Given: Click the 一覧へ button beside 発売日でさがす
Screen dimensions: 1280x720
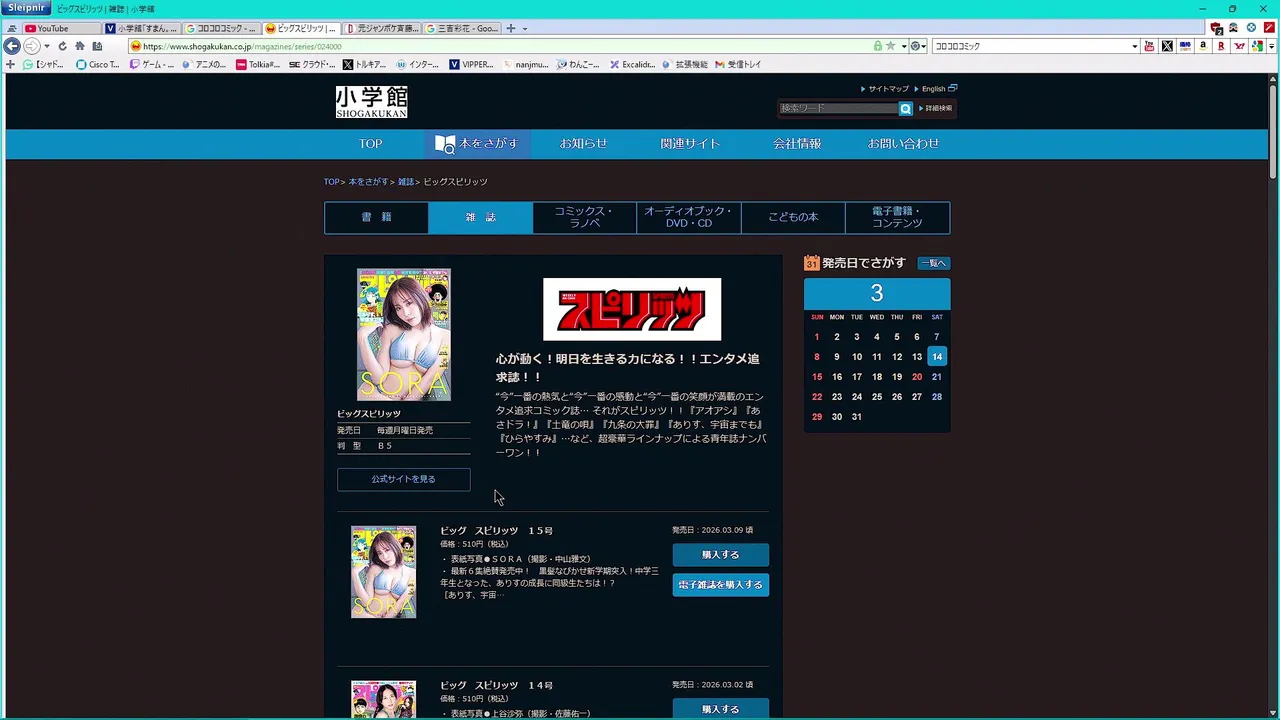Looking at the screenshot, I should 933,263.
